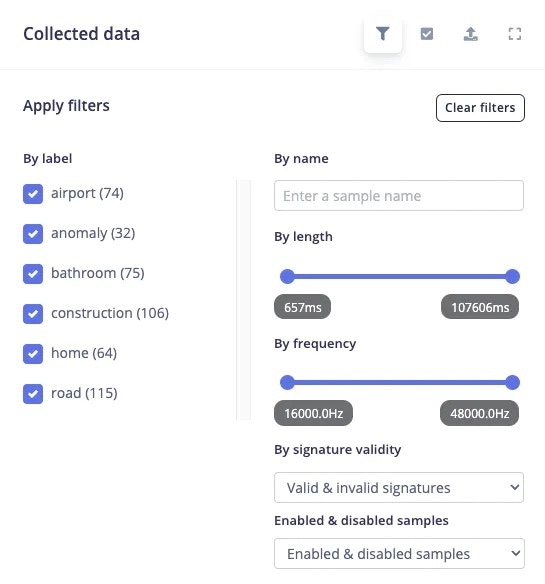Toggle the filter funnel icon

(383, 34)
